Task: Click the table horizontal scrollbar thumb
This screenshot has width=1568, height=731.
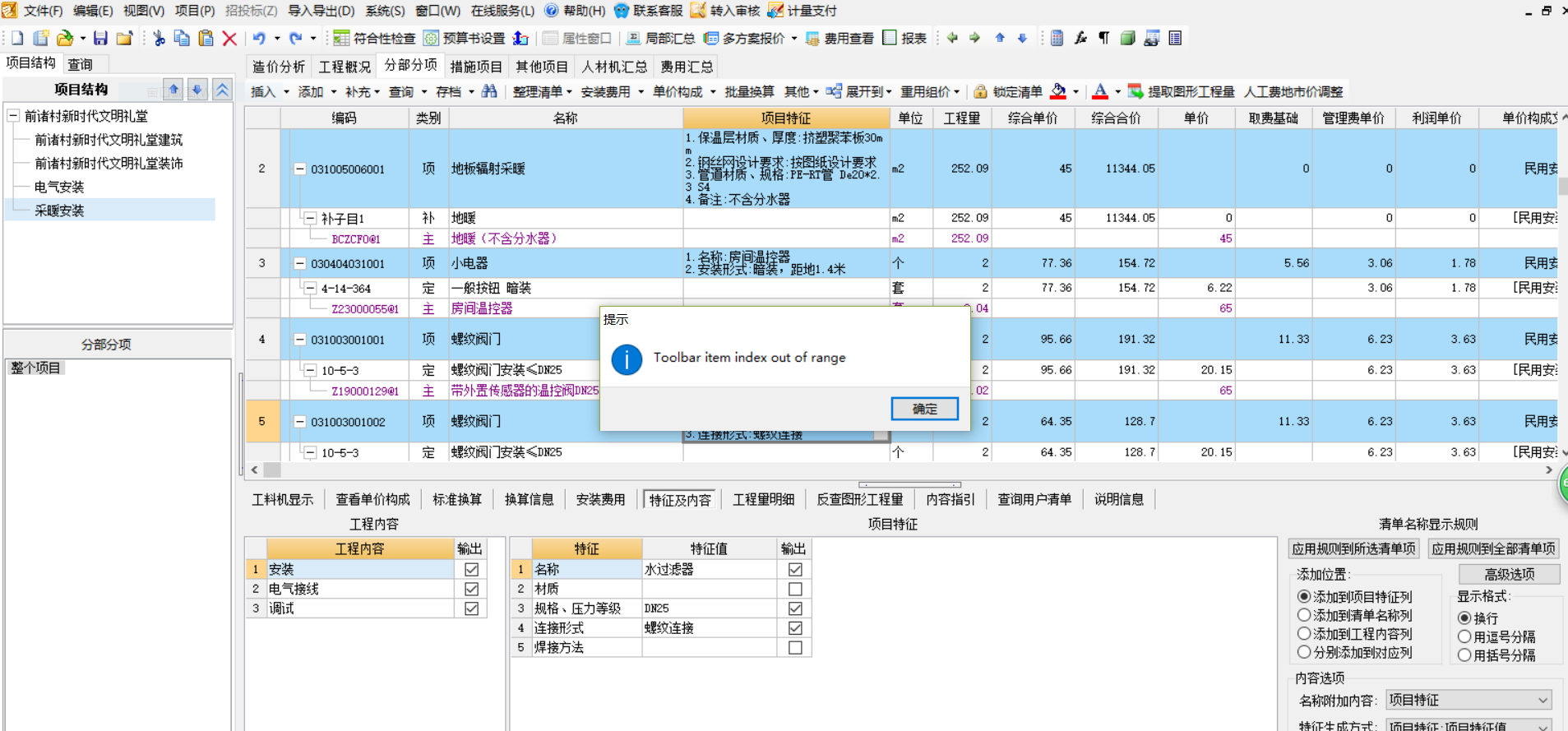Action: tap(272, 470)
